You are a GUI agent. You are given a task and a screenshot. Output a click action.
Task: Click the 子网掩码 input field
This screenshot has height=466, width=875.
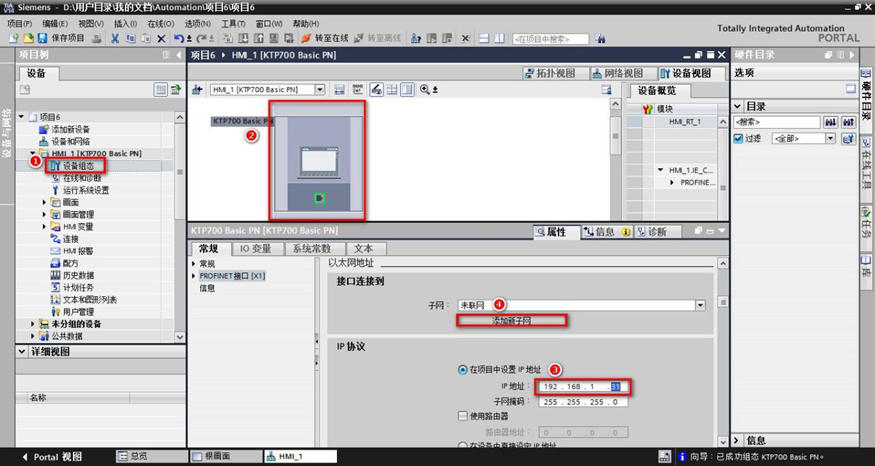583,402
